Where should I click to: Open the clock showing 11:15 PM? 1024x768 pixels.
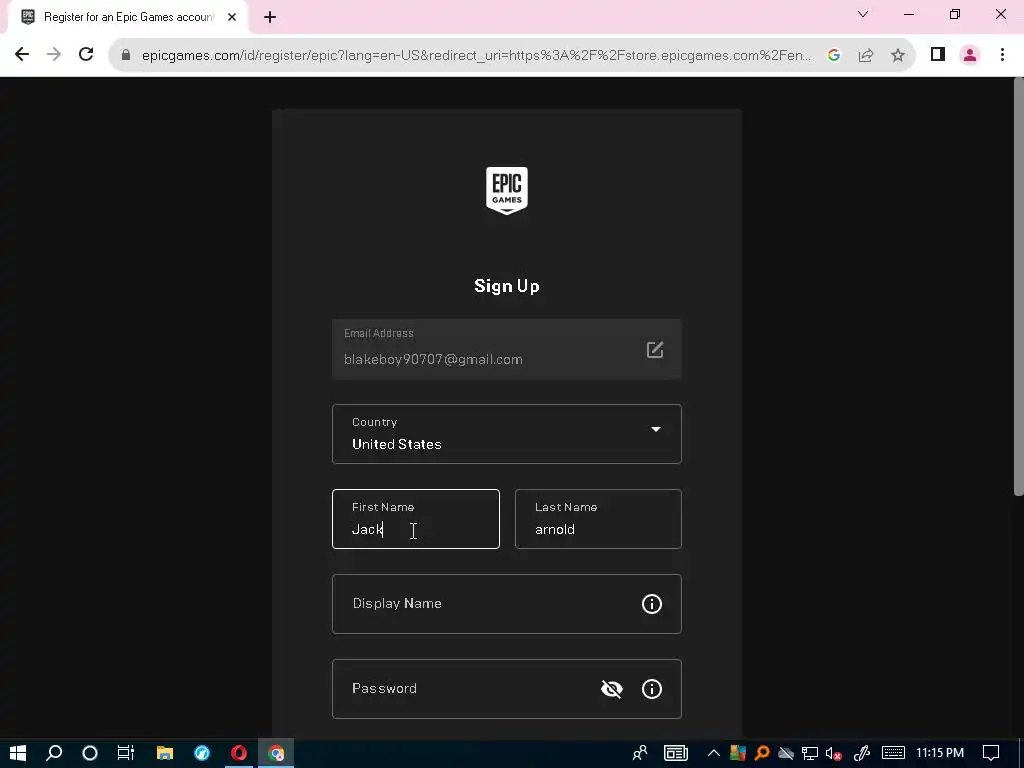940,753
